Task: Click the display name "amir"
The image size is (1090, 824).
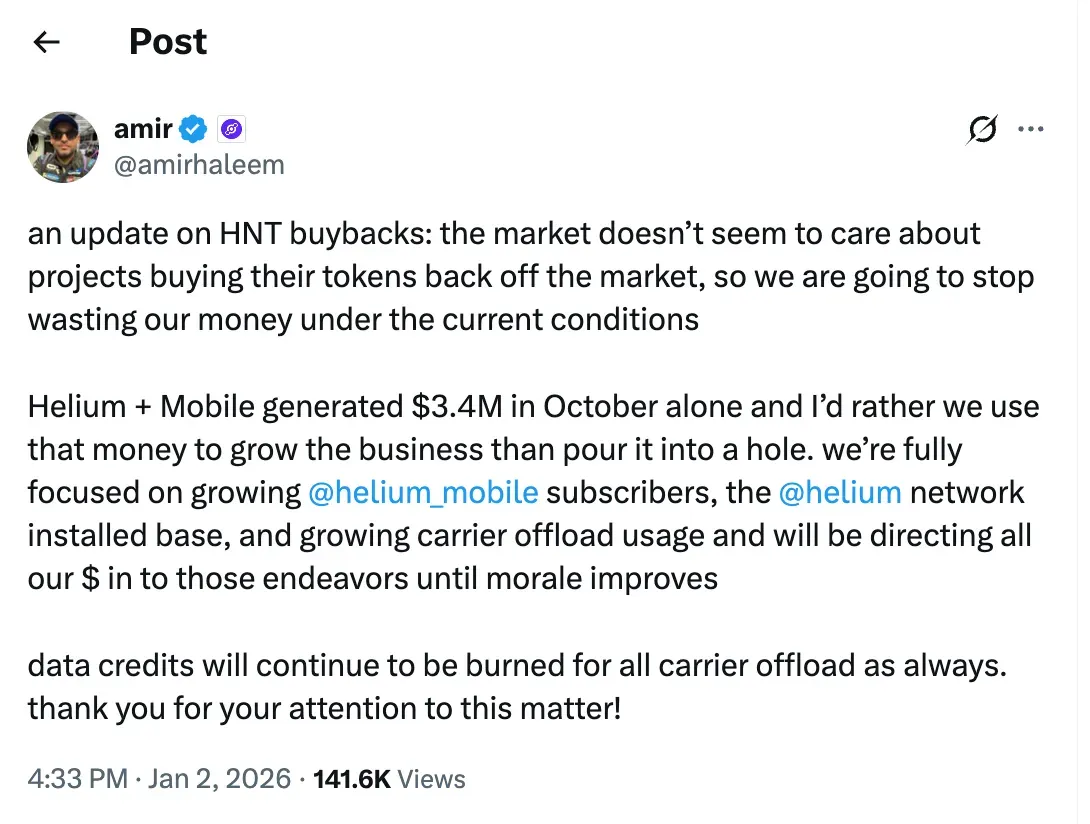Action: (144, 129)
